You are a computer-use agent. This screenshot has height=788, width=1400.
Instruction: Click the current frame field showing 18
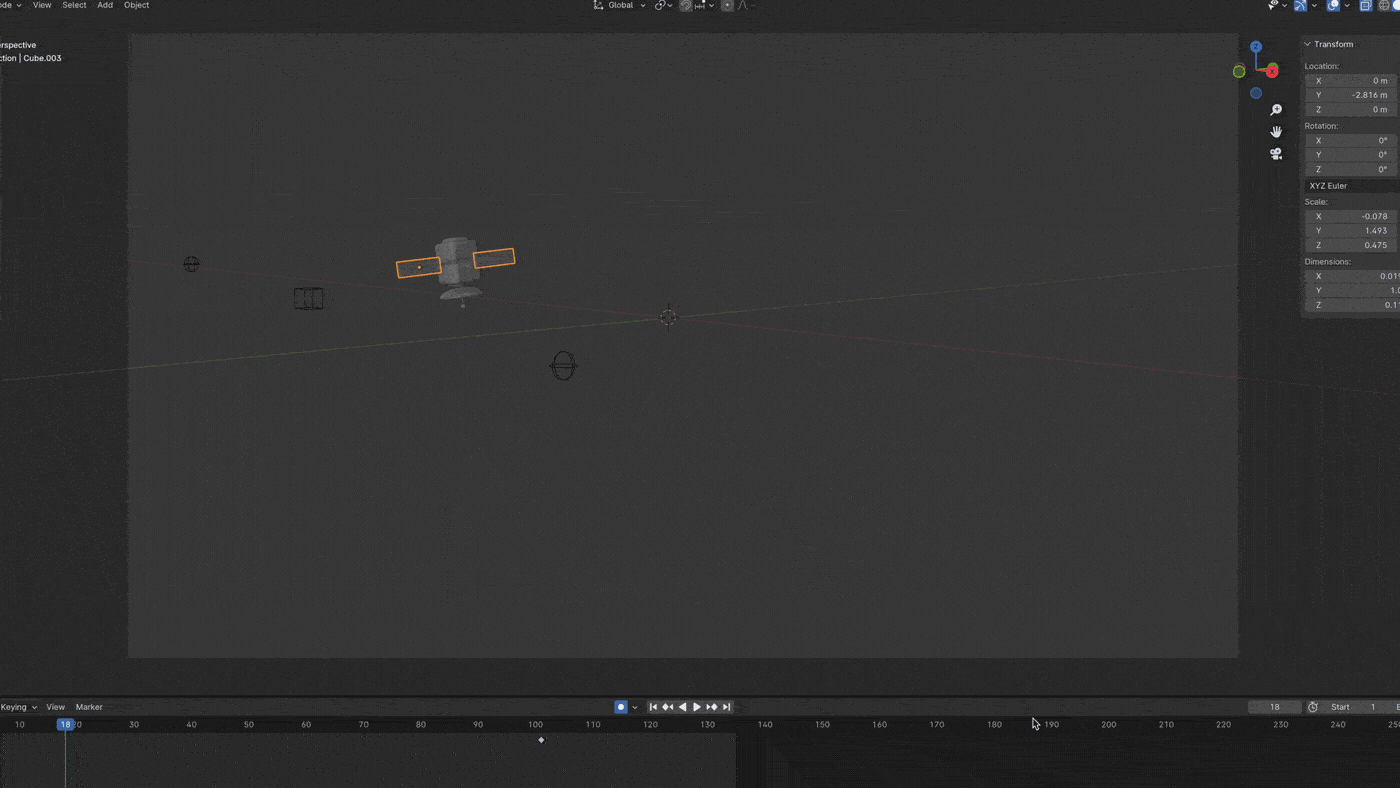point(1275,707)
